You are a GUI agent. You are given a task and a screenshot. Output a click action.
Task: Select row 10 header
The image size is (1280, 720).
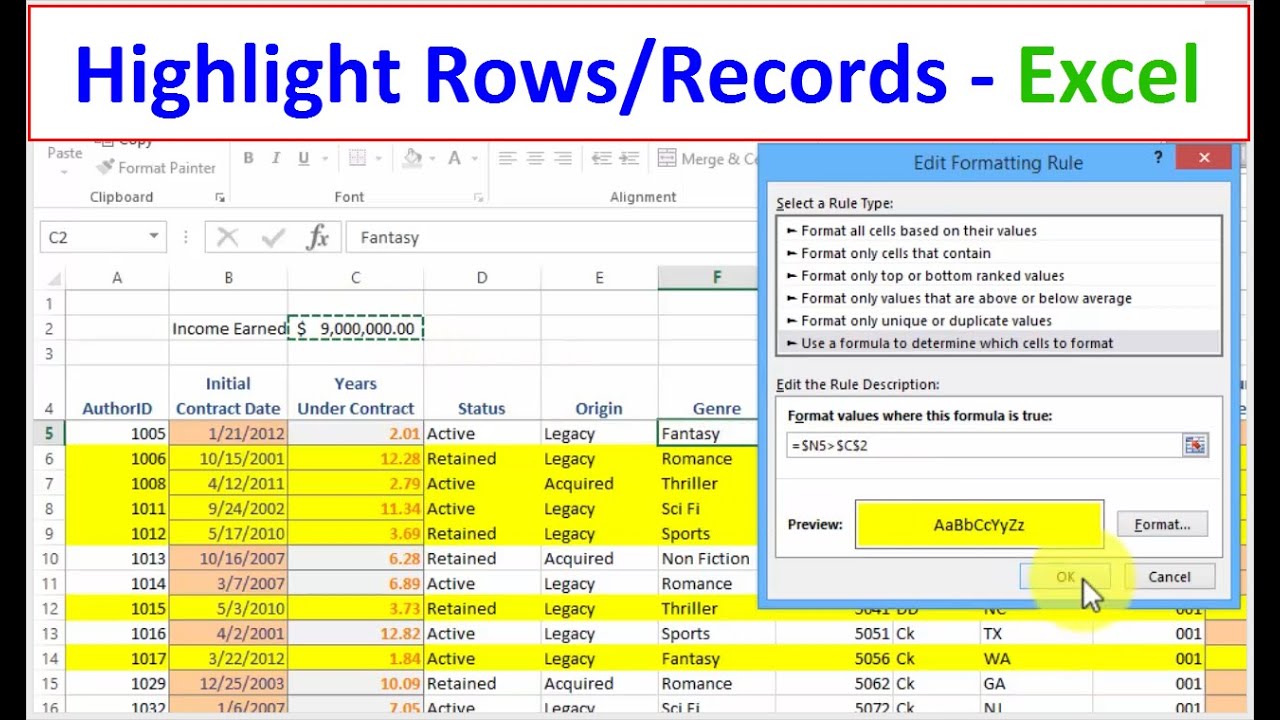coord(51,559)
